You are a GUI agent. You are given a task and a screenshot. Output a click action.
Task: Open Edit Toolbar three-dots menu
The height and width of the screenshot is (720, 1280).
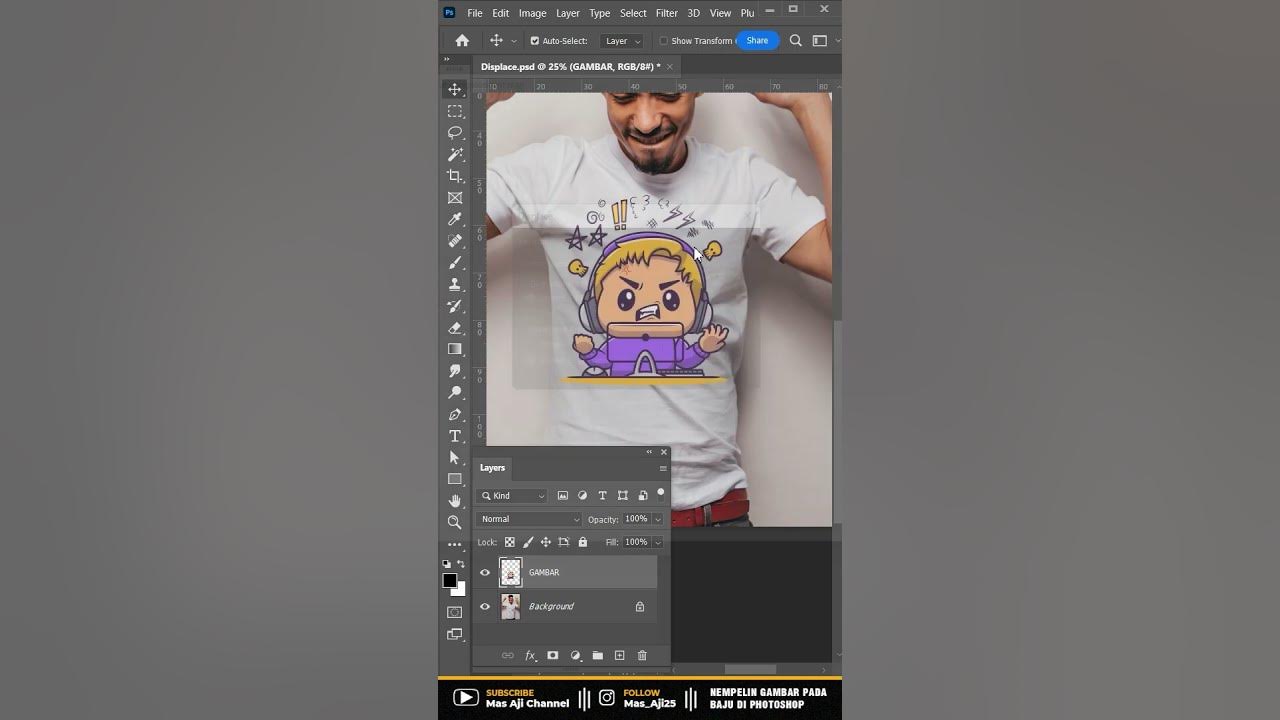tap(455, 545)
